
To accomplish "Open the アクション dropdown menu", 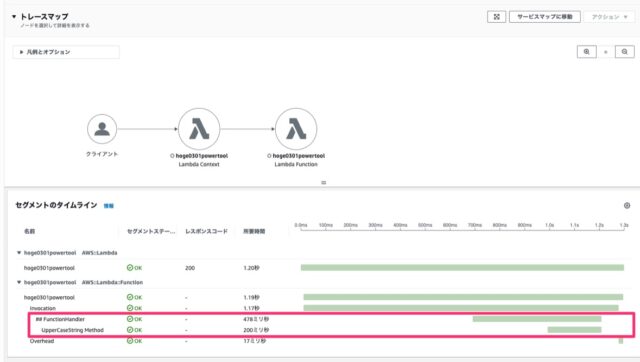I will click(x=609, y=17).
